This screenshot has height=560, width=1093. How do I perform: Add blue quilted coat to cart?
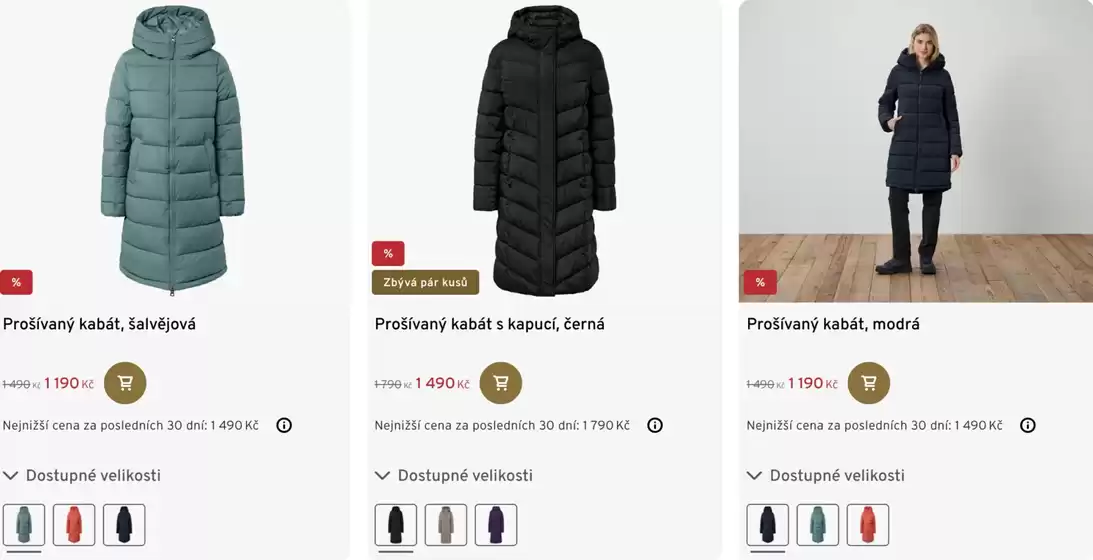(869, 383)
